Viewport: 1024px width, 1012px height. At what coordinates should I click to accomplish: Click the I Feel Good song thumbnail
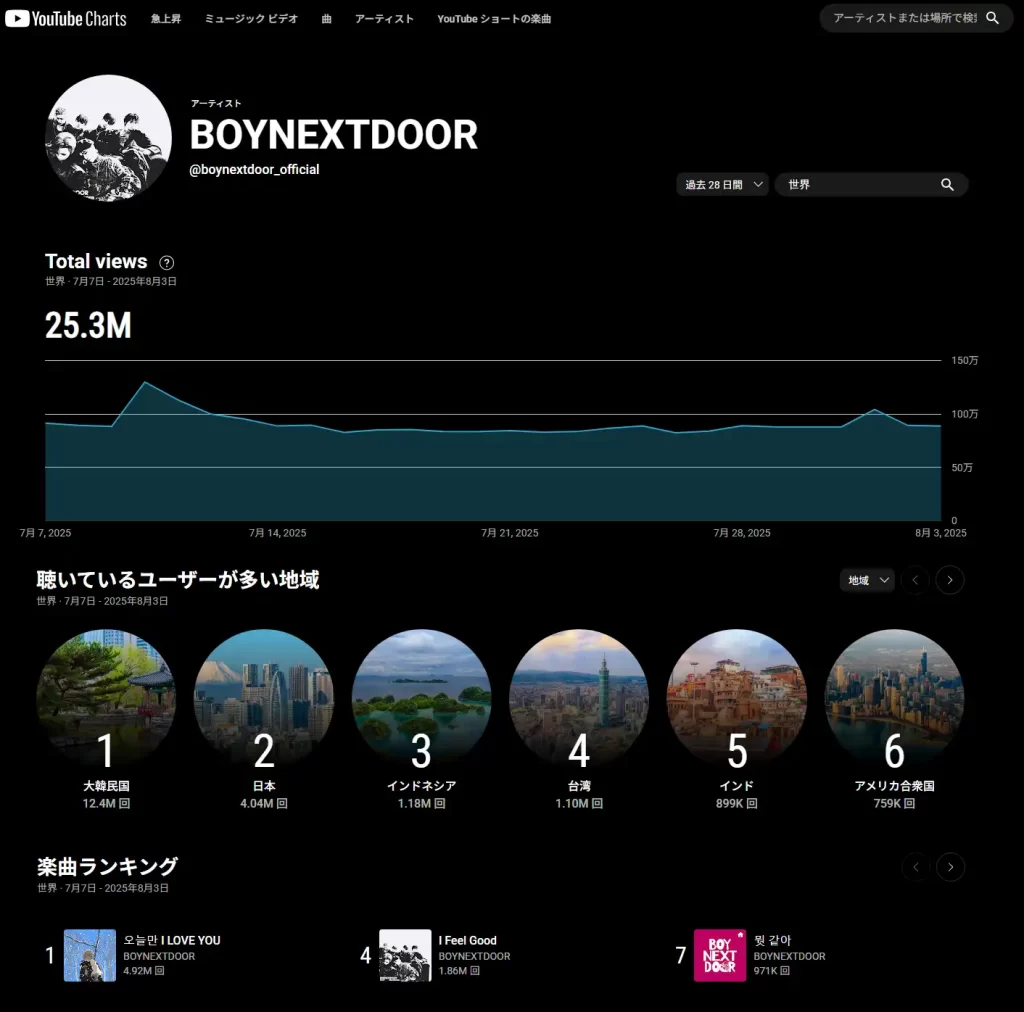click(405, 955)
